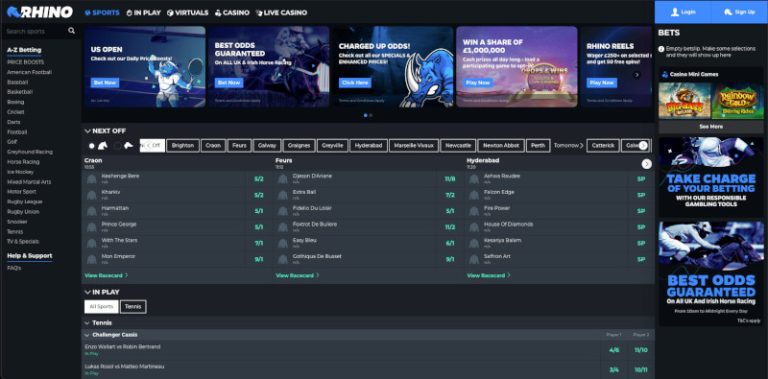This screenshot has height=379, width=768.
Task: Click the Rhino logo
Action: point(40,12)
